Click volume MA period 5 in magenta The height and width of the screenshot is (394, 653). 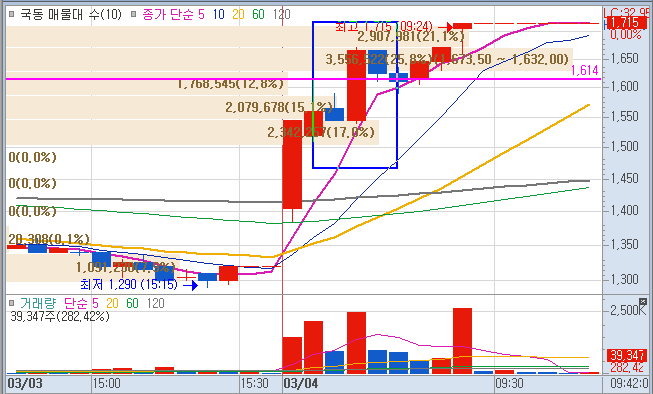95,303
